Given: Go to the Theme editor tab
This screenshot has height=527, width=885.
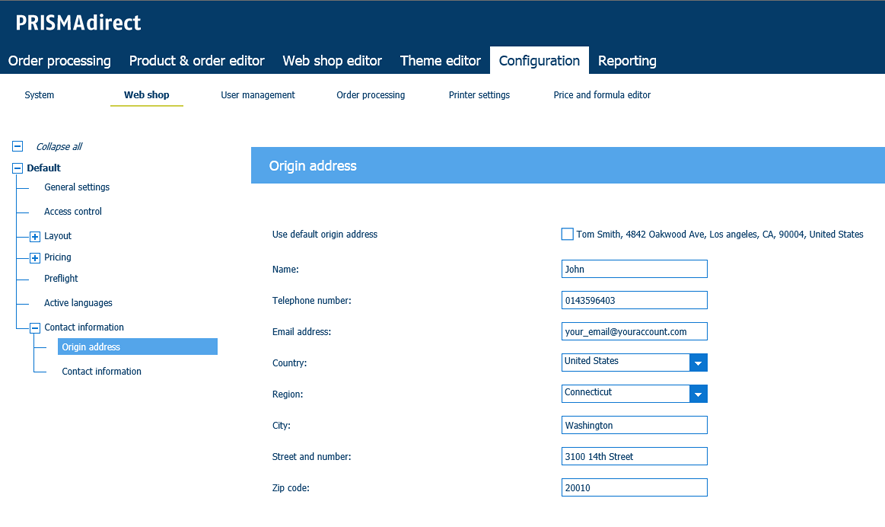Looking at the screenshot, I should tap(440, 60).
